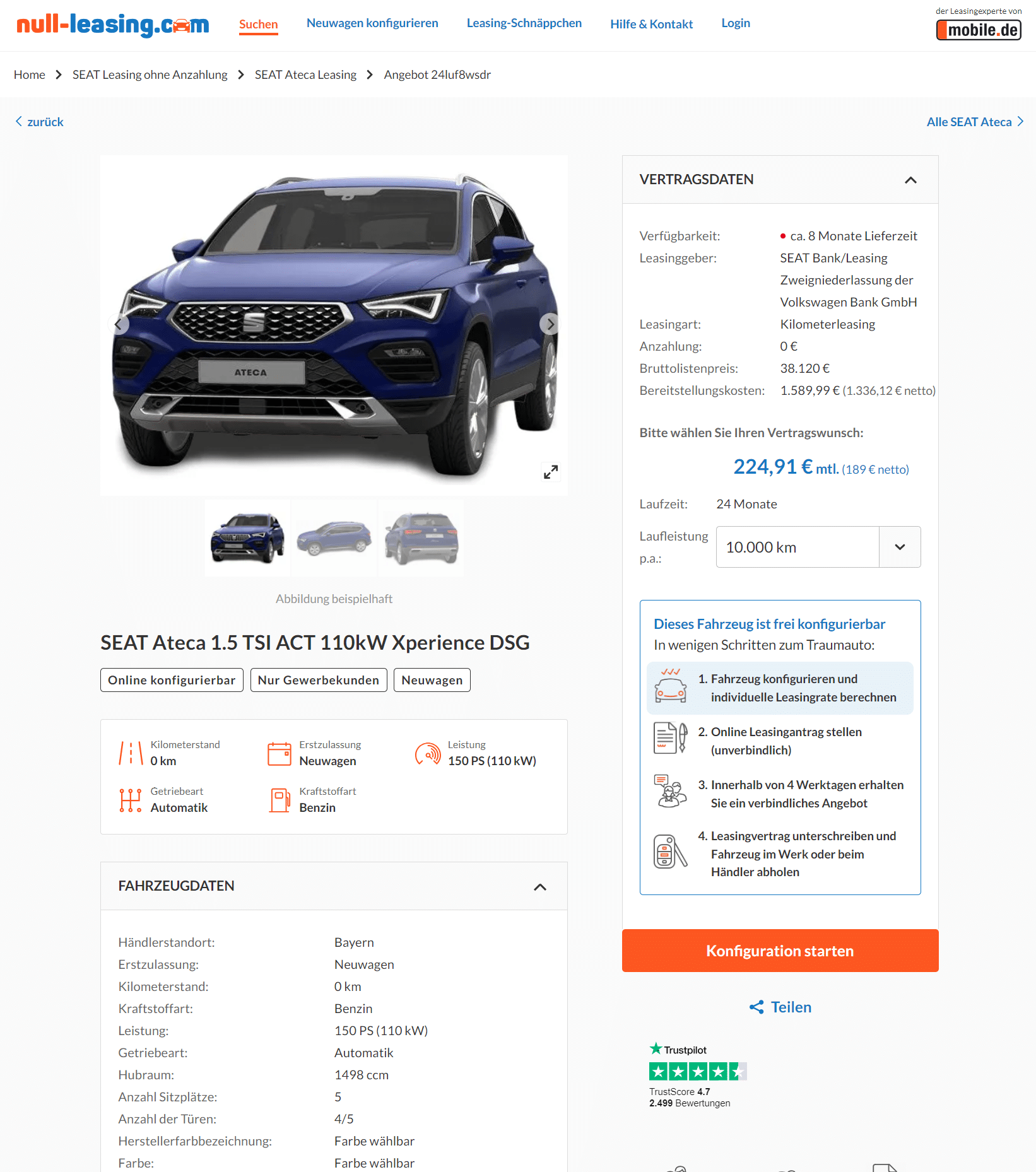
Task: Open the Neuwagen konfigurieren menu
Action: [372, 23]
